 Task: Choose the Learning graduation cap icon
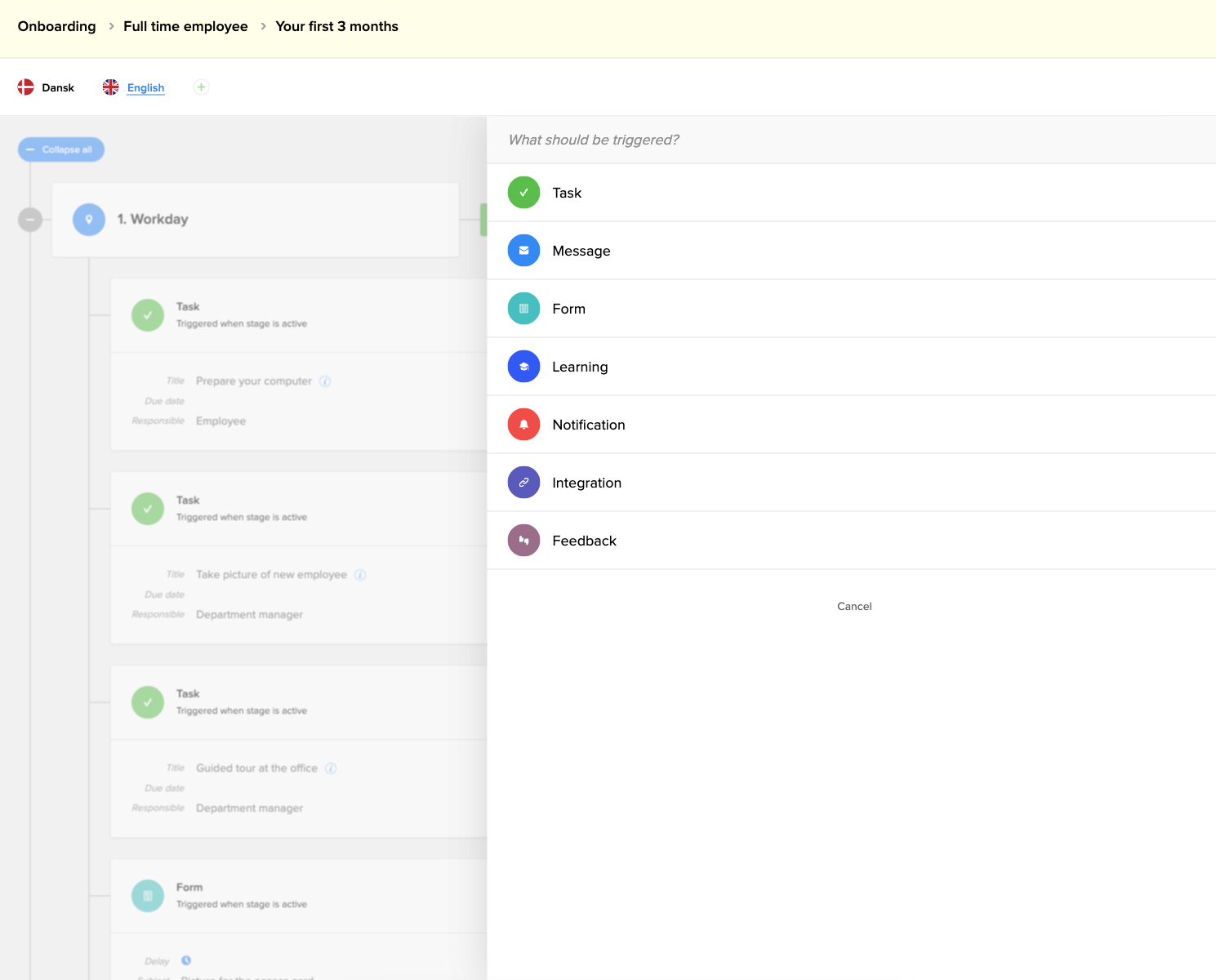(x=523, y=367)
